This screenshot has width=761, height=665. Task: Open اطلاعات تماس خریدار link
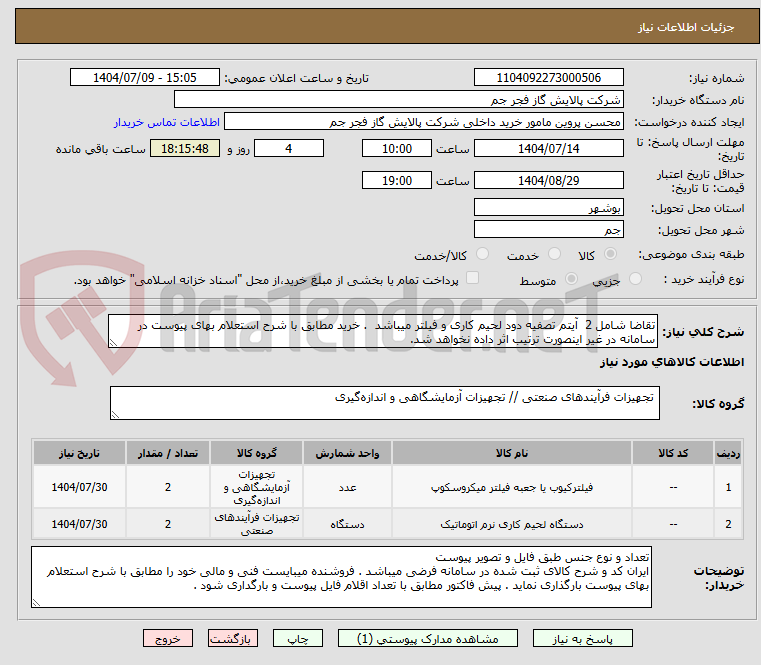(167, 122)
